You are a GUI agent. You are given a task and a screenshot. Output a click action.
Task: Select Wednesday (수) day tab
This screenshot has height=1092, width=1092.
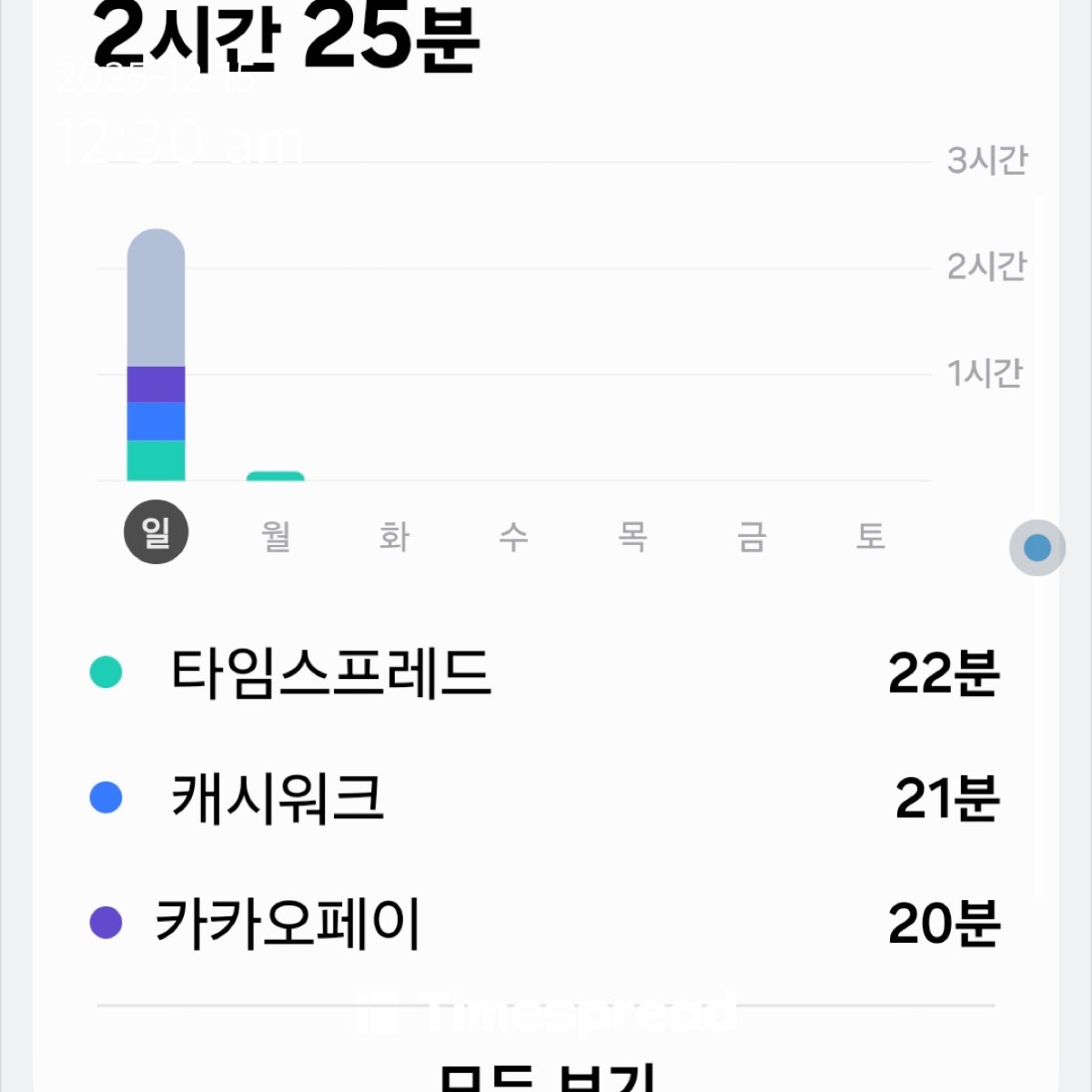513,535
